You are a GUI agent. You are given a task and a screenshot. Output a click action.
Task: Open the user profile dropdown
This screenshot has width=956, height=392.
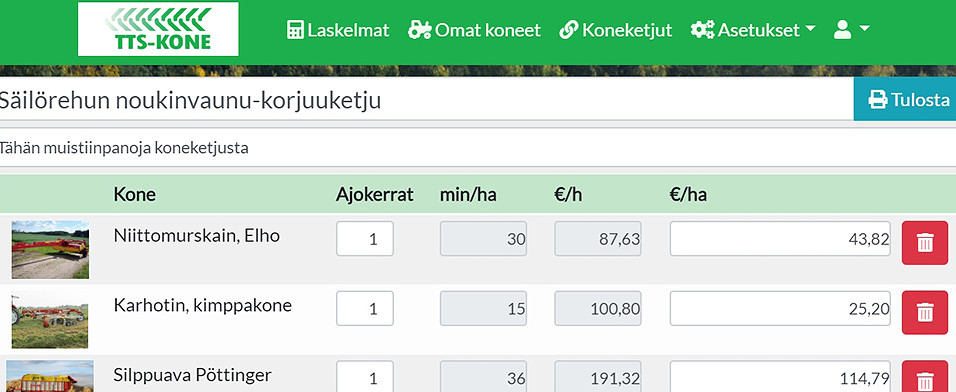click(851, 30)
